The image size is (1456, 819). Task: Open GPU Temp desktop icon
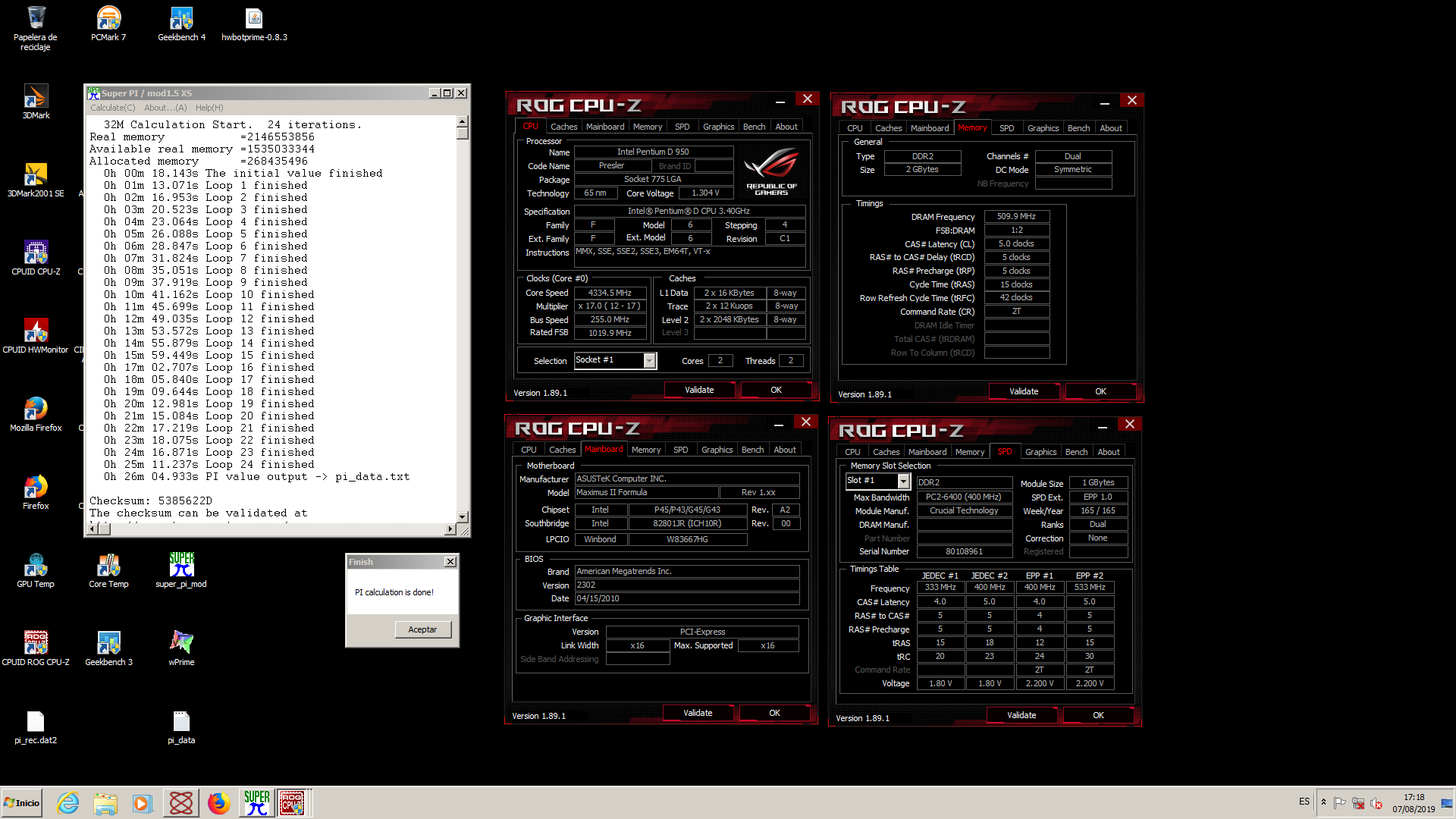point(36,570)
